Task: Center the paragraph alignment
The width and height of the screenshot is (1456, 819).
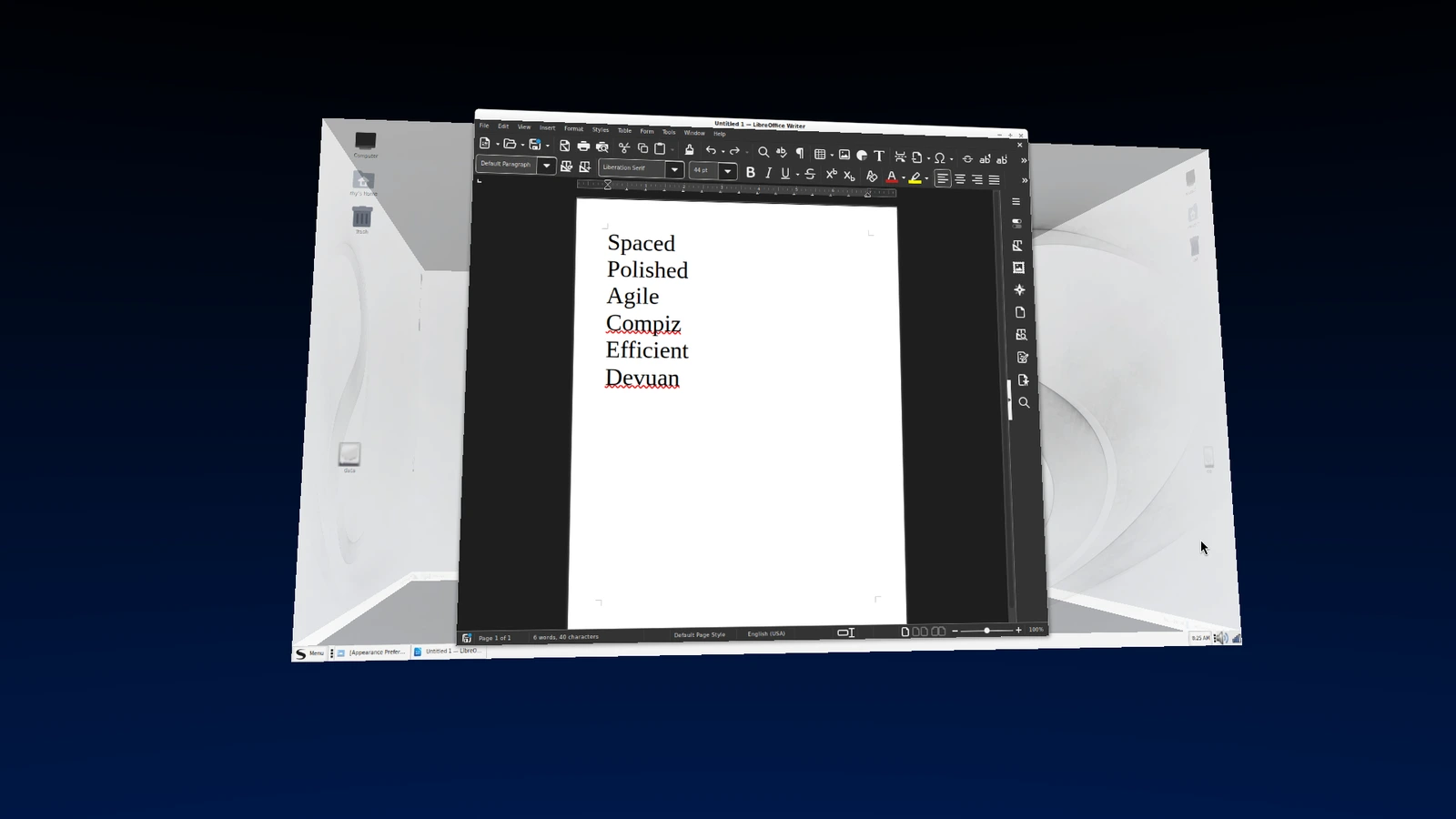Action: pyautogui.click(x=960, y=178)
